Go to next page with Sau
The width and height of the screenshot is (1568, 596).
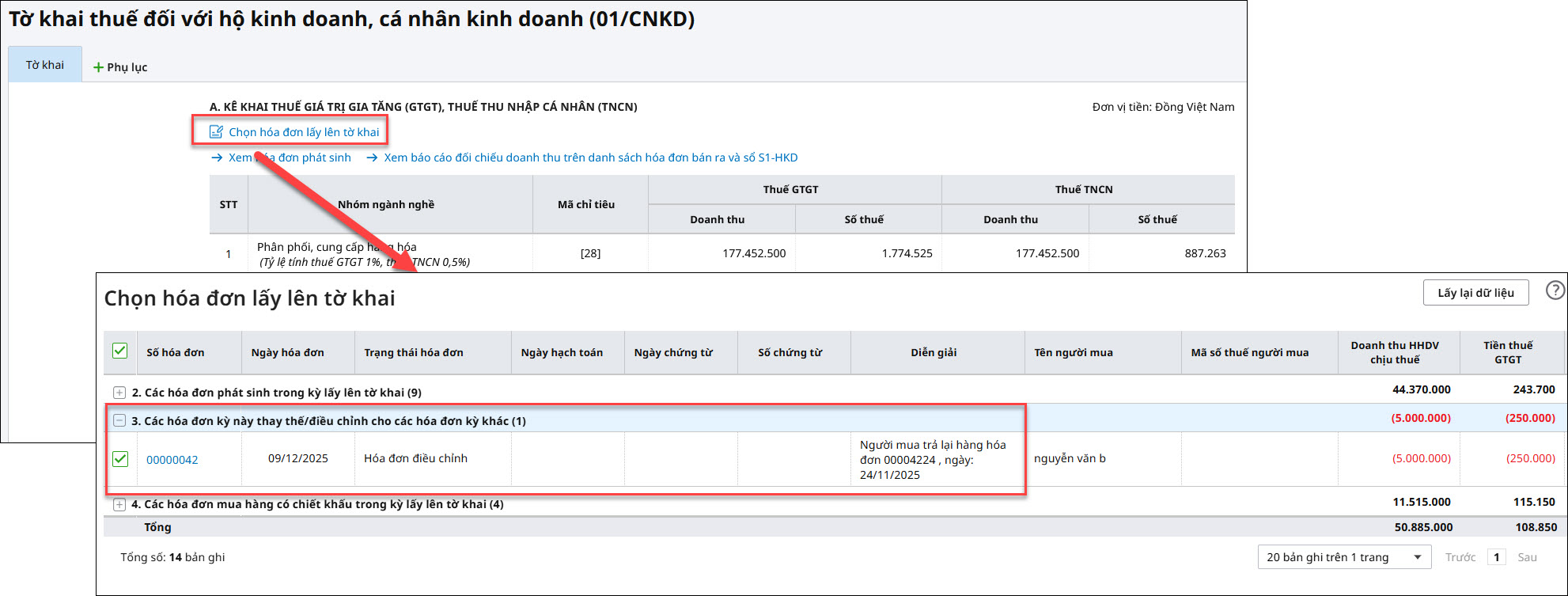click(1527, 557)
